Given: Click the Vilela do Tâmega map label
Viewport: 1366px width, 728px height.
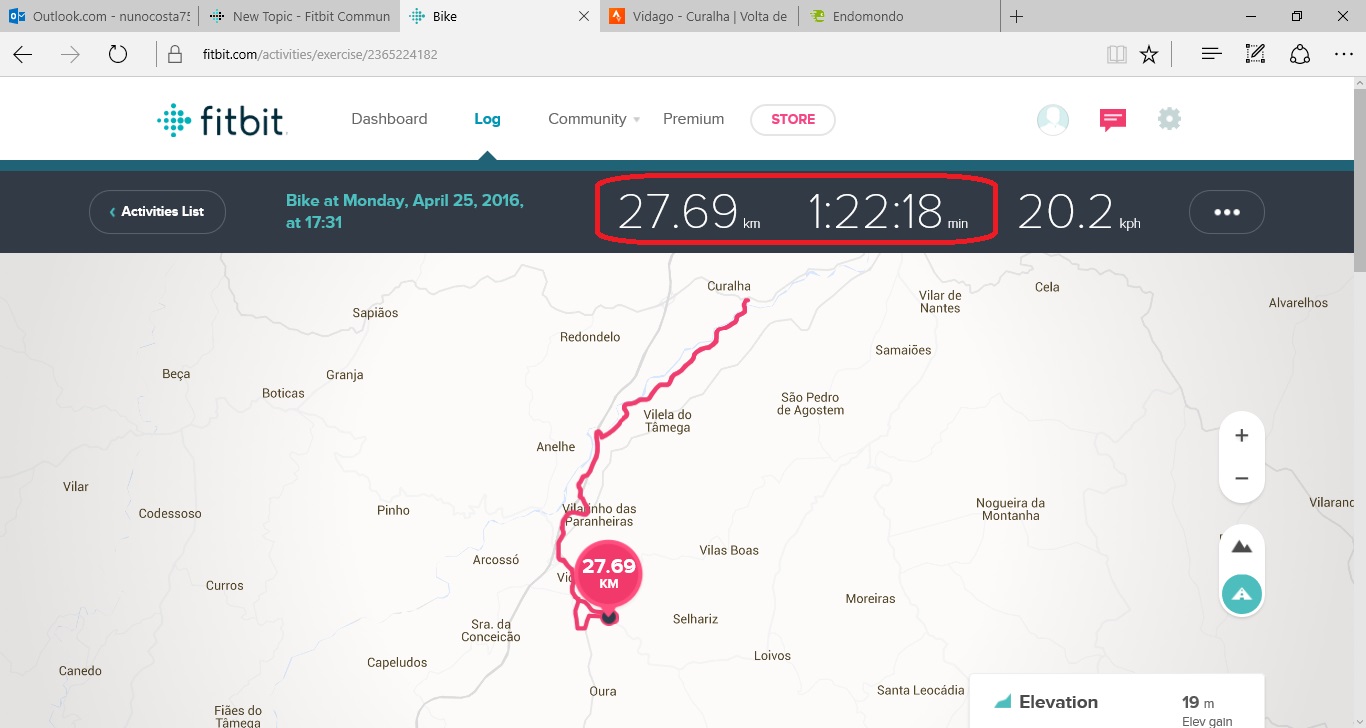Looking at the screenshot, I should tap(668, 421).
